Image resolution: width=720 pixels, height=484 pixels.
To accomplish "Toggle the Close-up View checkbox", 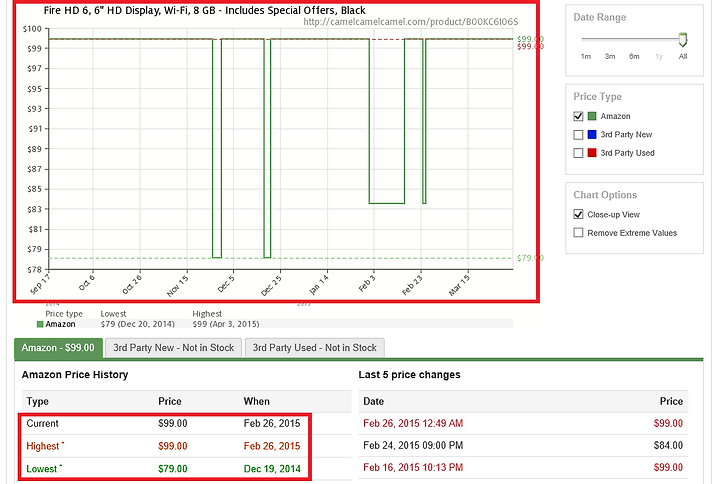I will 578,214.
